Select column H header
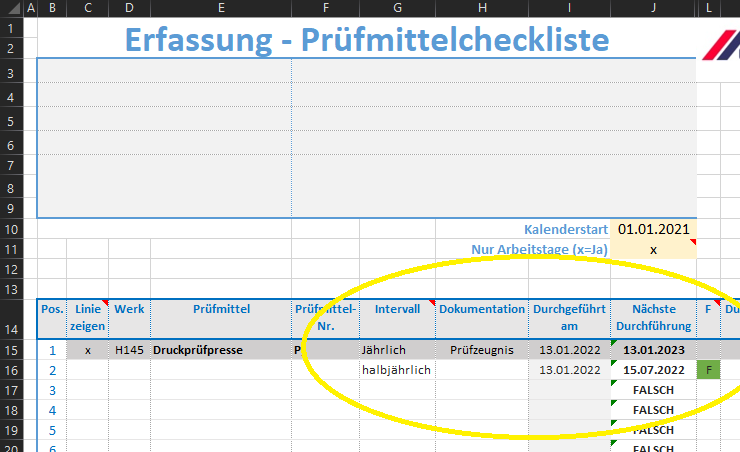This screenshot has height=452, width=740. point(482,8)
